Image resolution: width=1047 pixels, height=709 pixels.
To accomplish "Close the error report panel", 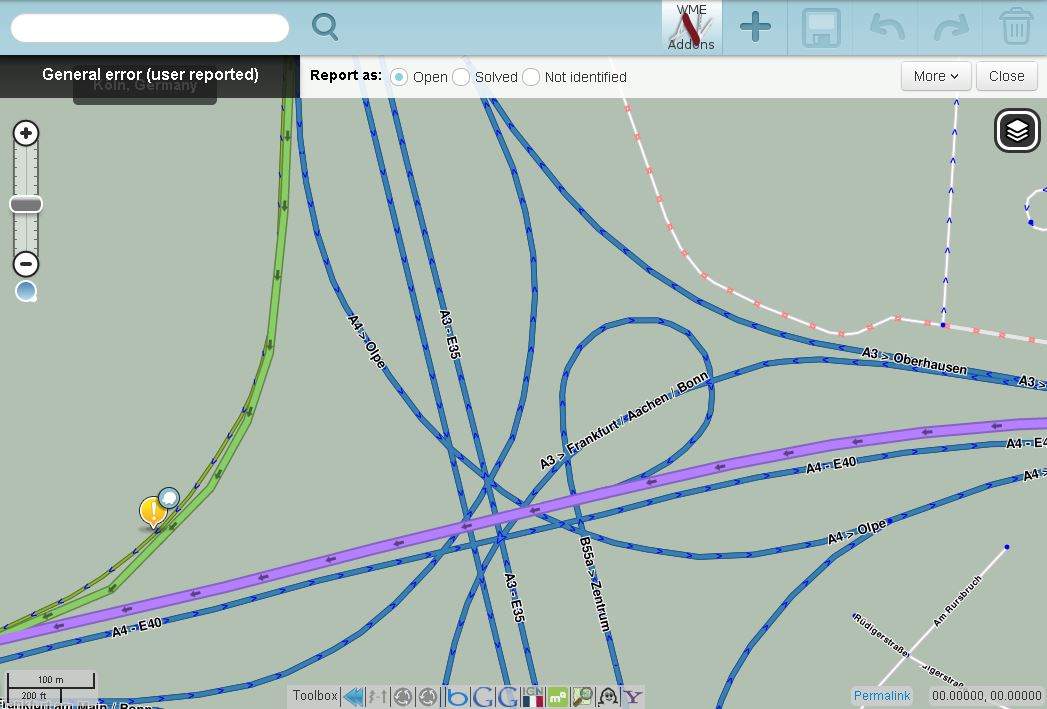I will tap(1006, 76).
